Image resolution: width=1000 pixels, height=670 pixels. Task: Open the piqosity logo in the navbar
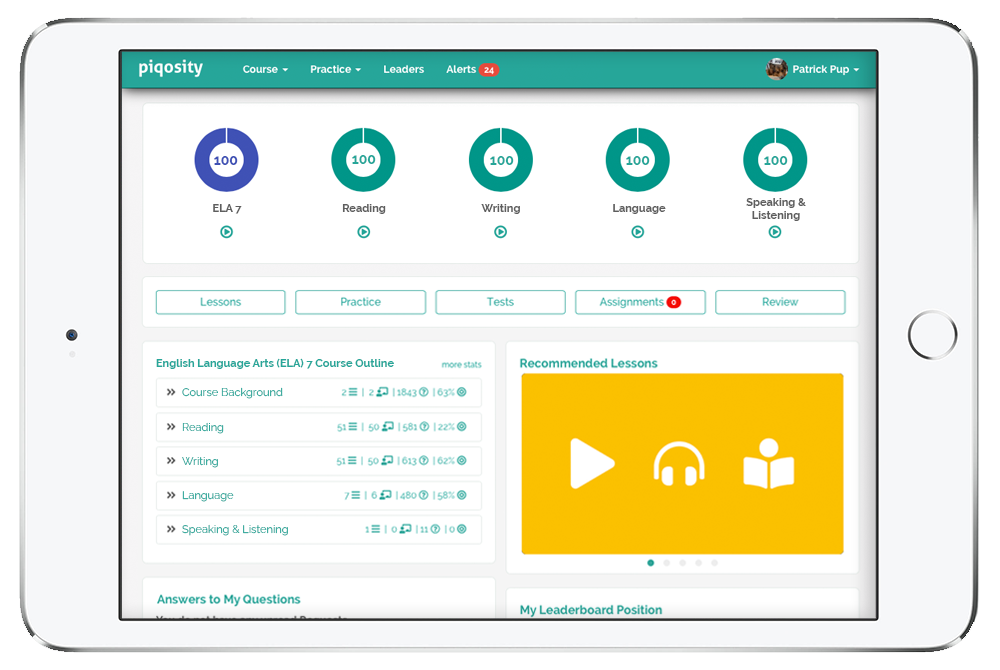click(x=170, y=68)
